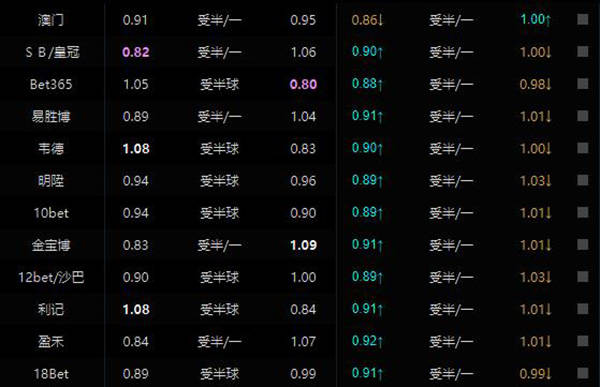Select the S B/皇冠 company name

52,52
